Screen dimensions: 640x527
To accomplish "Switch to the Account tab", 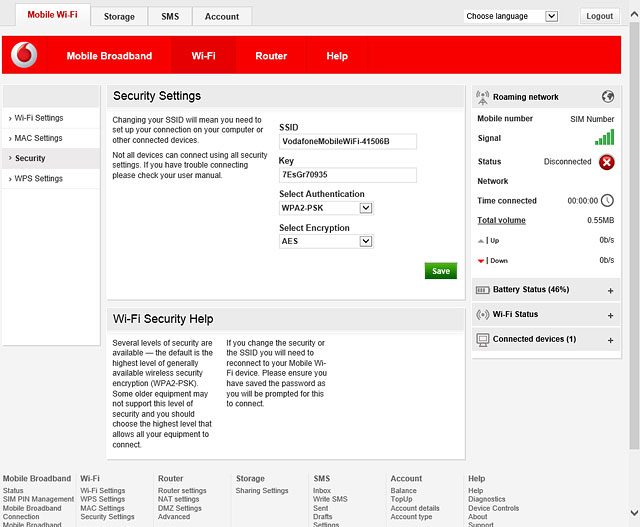I will point(222,17).
